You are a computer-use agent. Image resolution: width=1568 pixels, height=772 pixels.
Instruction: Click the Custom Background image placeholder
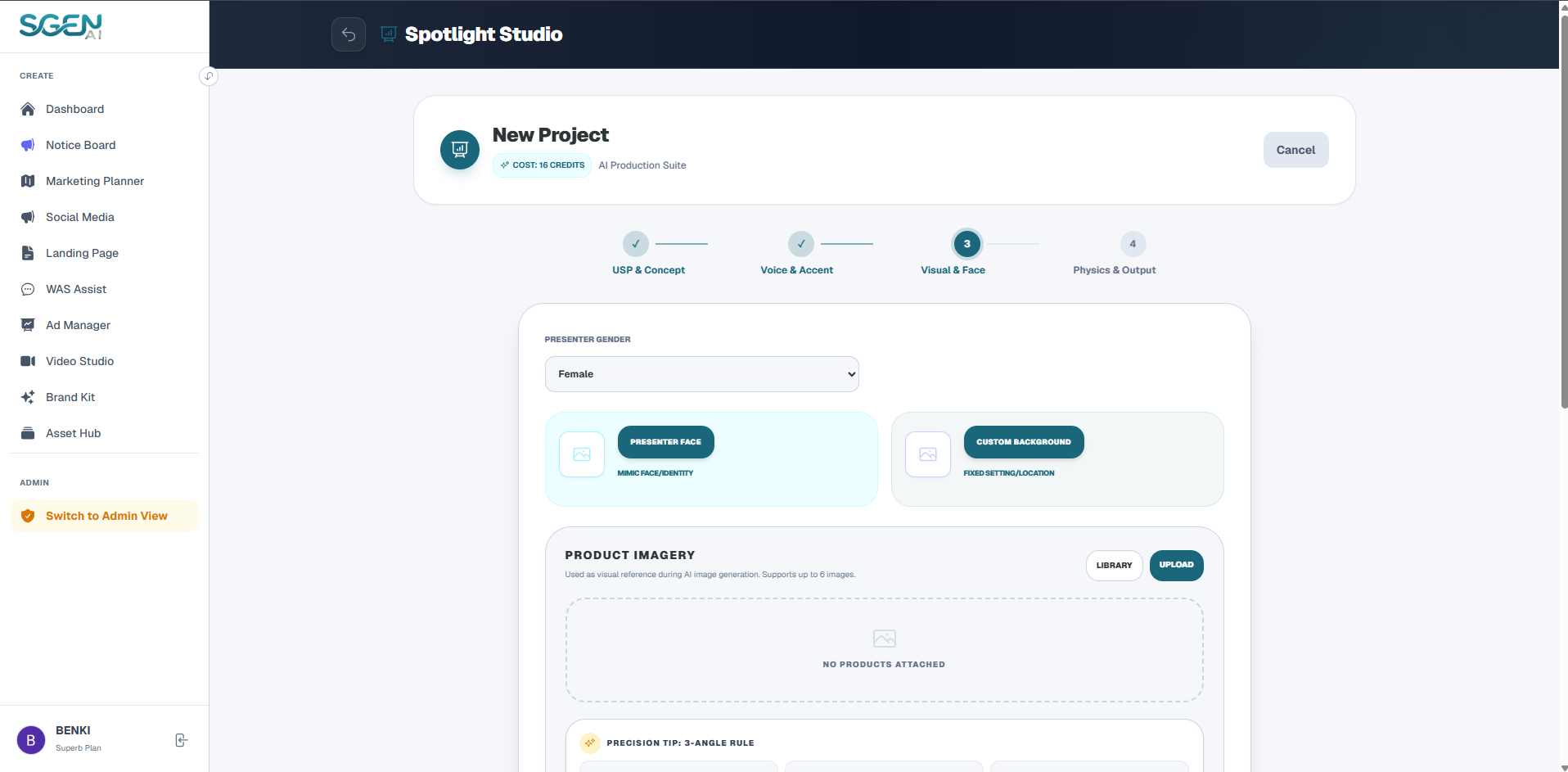[928, 454]
